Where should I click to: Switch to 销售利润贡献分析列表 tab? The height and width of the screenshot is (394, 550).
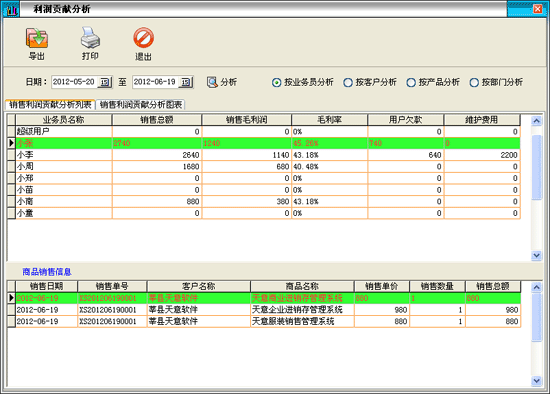(x=50, y=105)
